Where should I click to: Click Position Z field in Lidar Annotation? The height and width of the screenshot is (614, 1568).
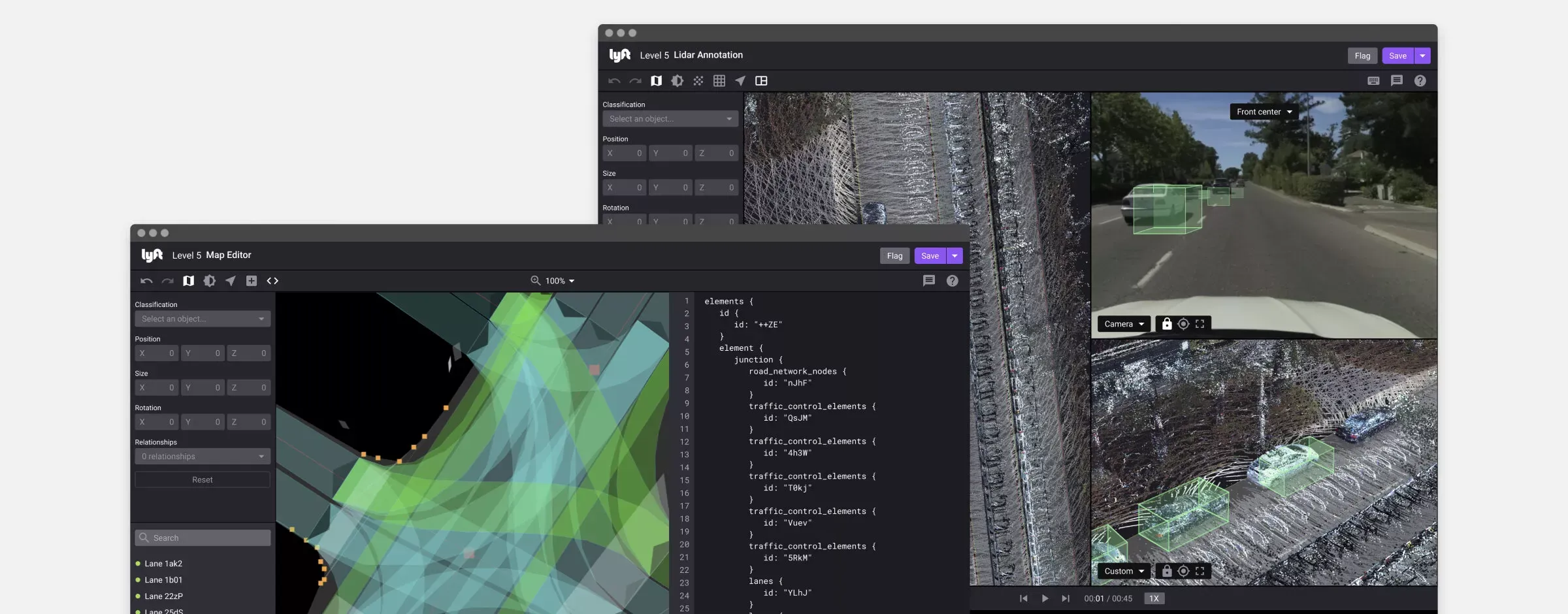(716, 153)
